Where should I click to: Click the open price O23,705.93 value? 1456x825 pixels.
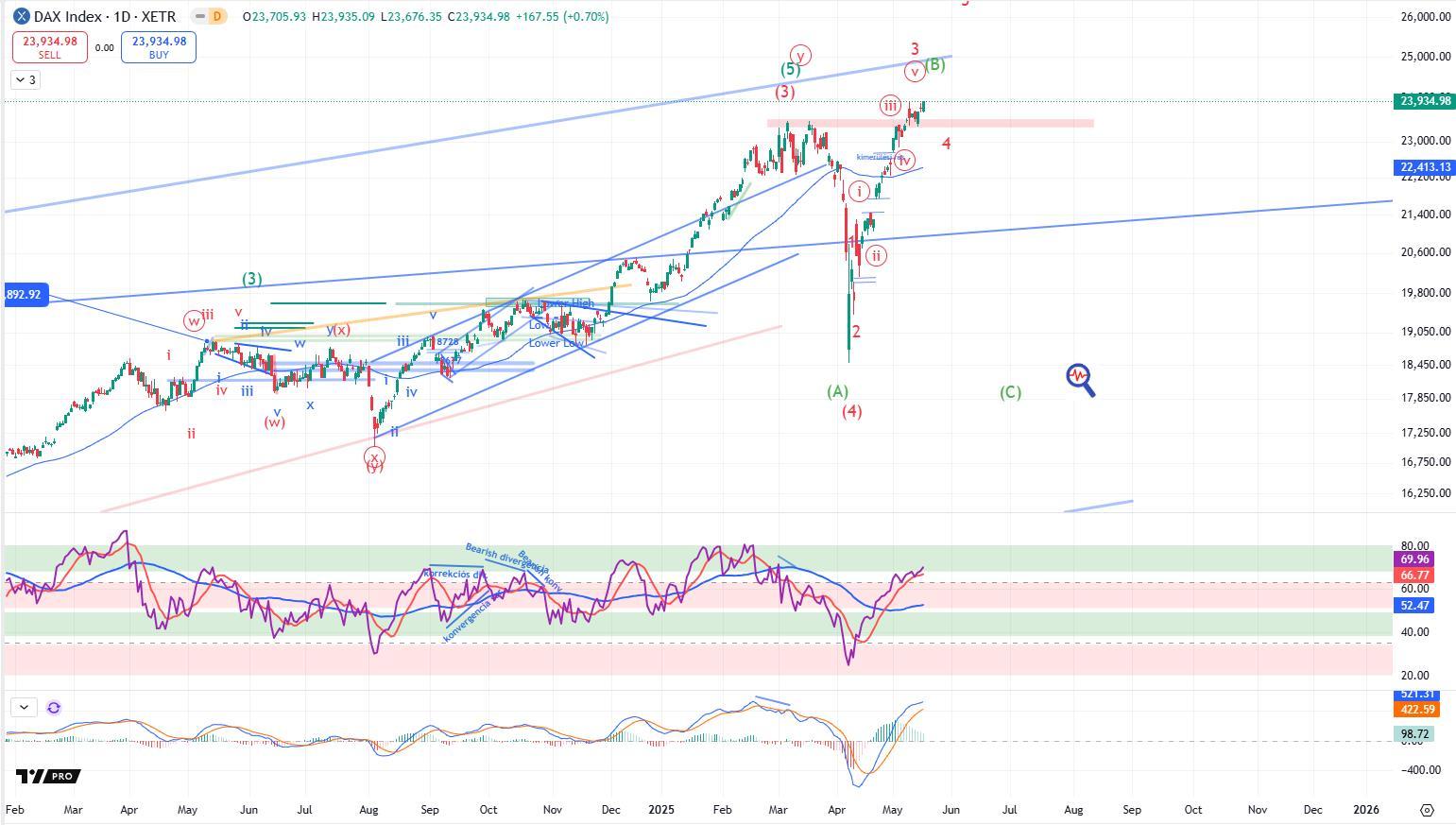[274, 17]
